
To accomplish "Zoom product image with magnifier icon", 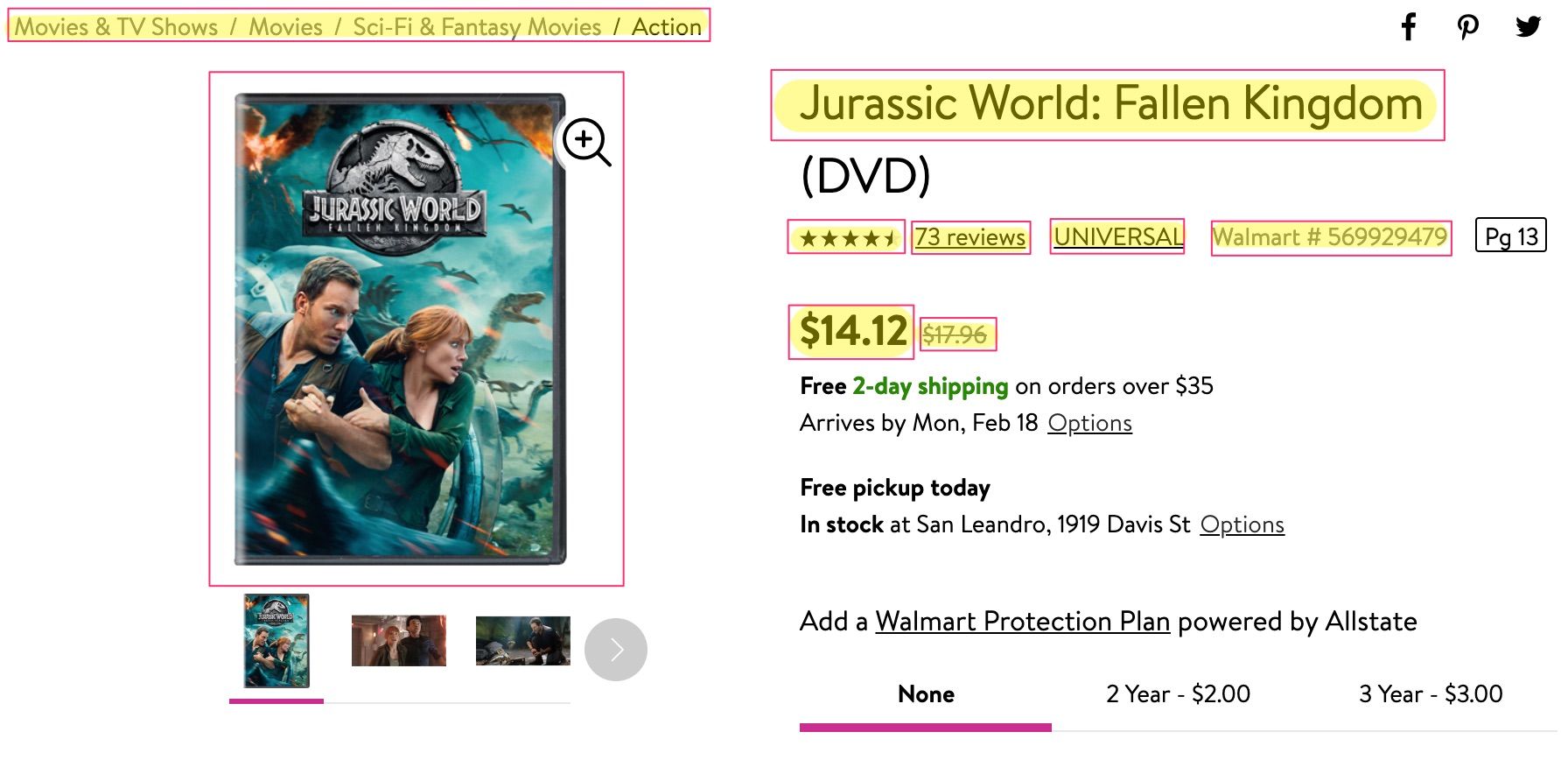I will click(586, 142).
